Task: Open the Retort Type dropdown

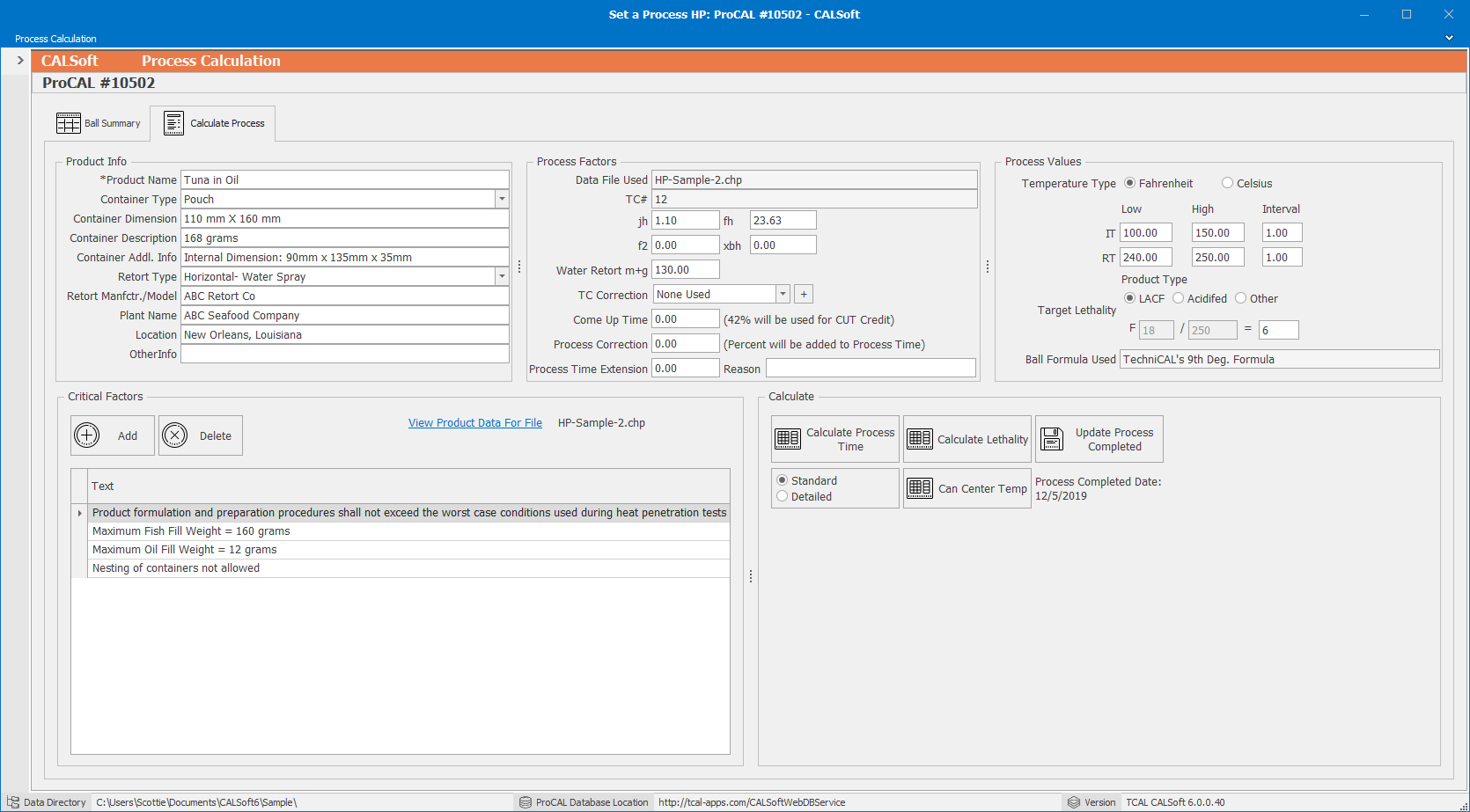Action: pos(502,277)
